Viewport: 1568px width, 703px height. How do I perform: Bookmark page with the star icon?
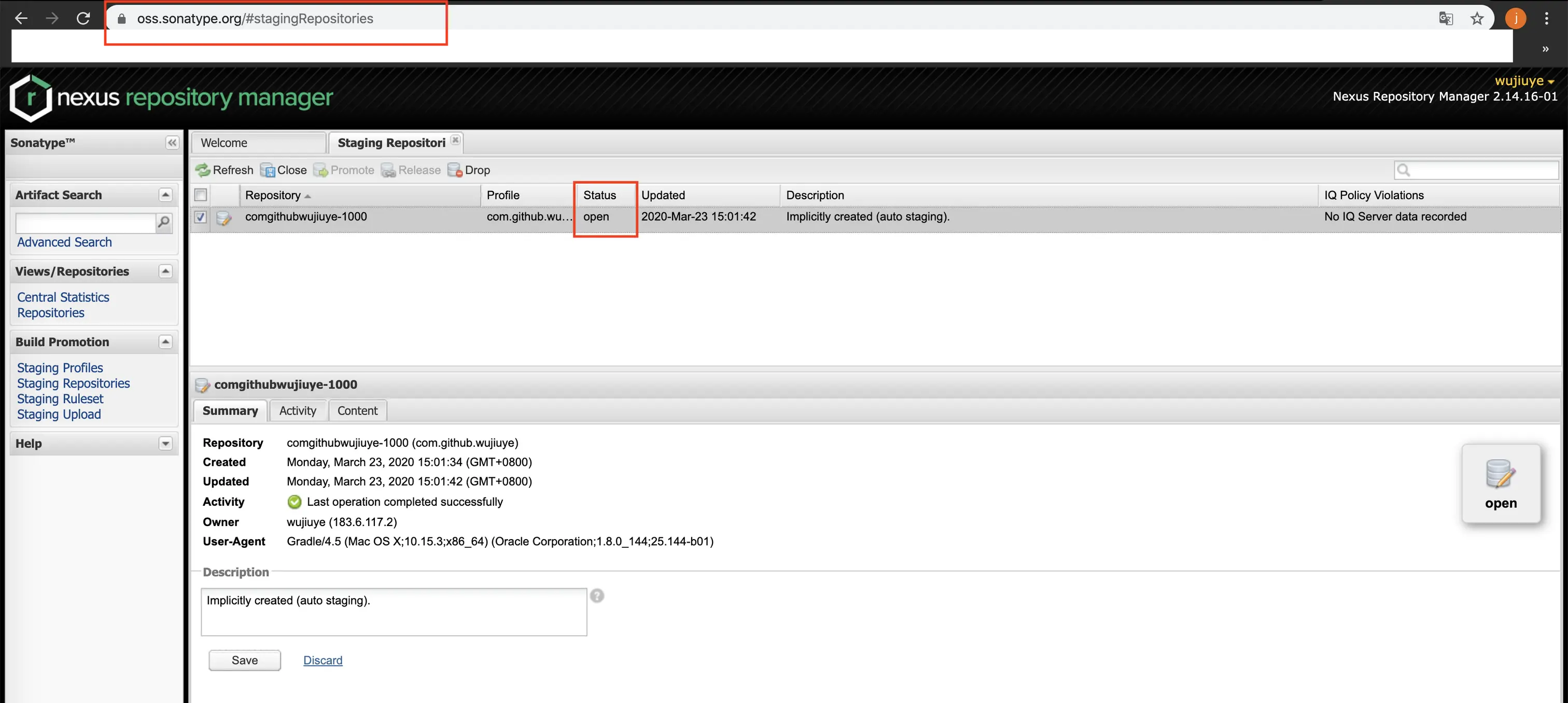pos(1477,18)
